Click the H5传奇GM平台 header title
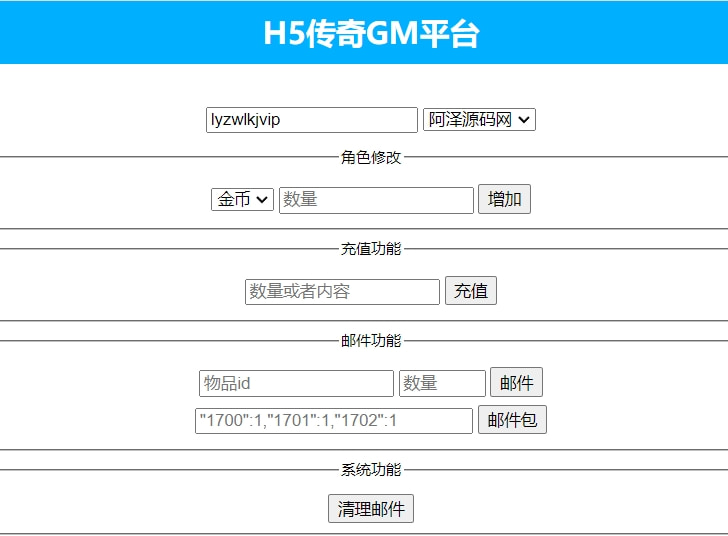This screenshot has width=728, height=536. [x=371, y=33]
